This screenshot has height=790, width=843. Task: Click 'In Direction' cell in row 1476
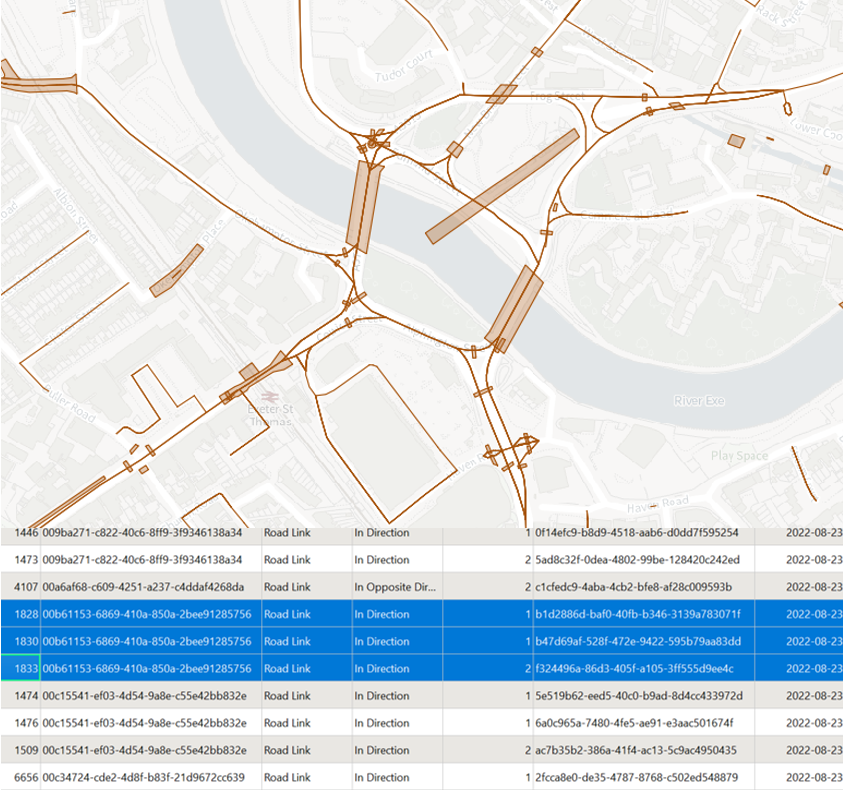(x=382, y=723)
